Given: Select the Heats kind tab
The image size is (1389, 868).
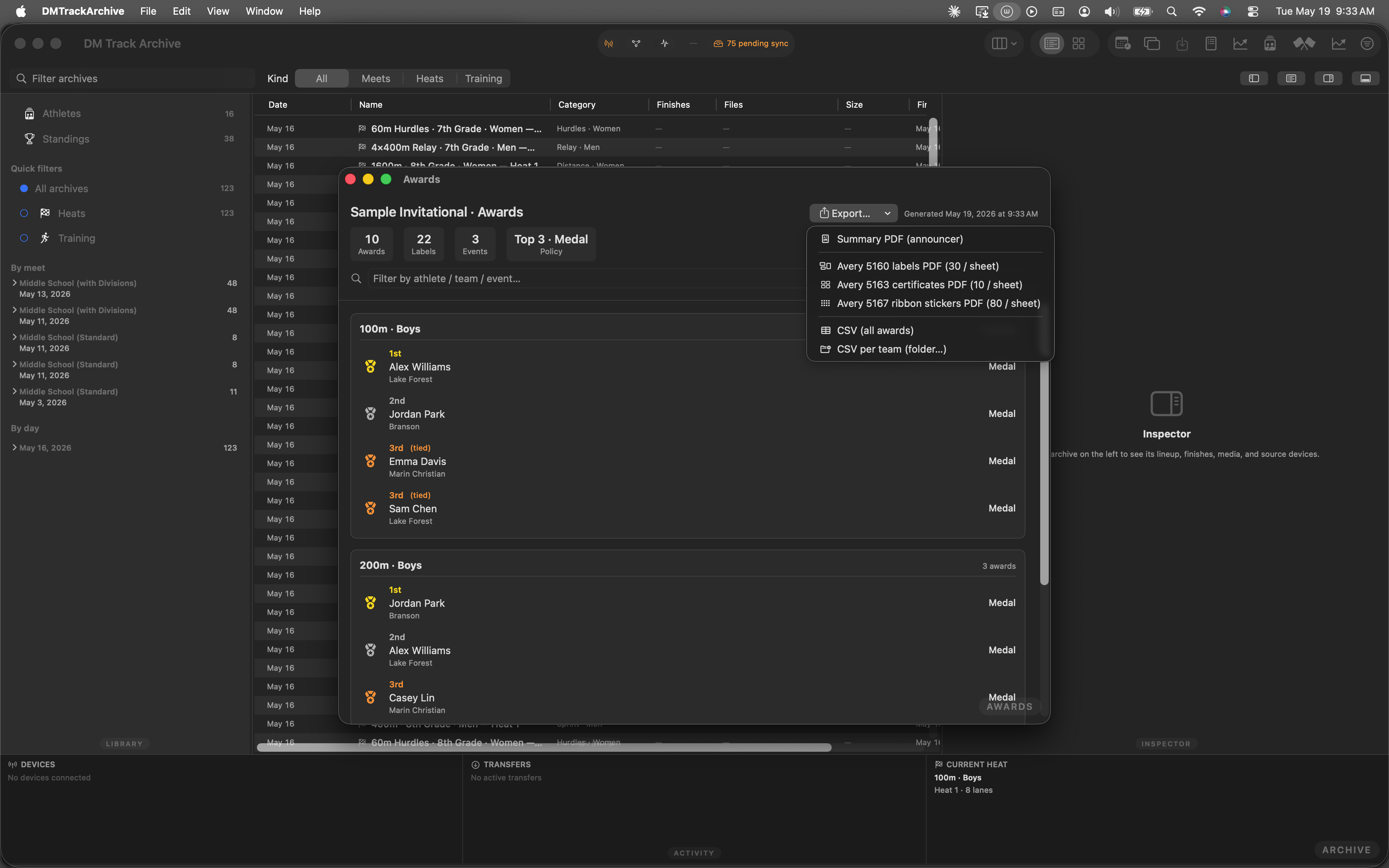Looking at the screenshot, I should [429, 79].
